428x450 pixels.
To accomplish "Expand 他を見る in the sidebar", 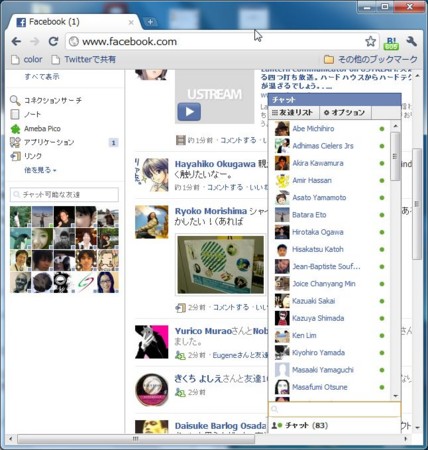I will tap(40, 170).
